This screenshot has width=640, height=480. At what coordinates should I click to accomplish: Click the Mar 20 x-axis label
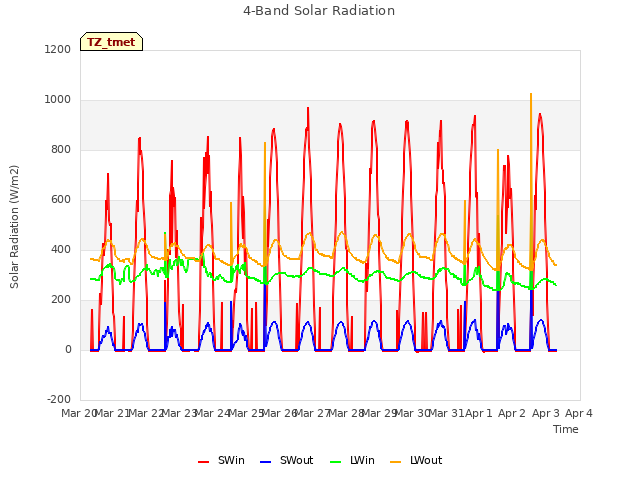tap(78, 413)
